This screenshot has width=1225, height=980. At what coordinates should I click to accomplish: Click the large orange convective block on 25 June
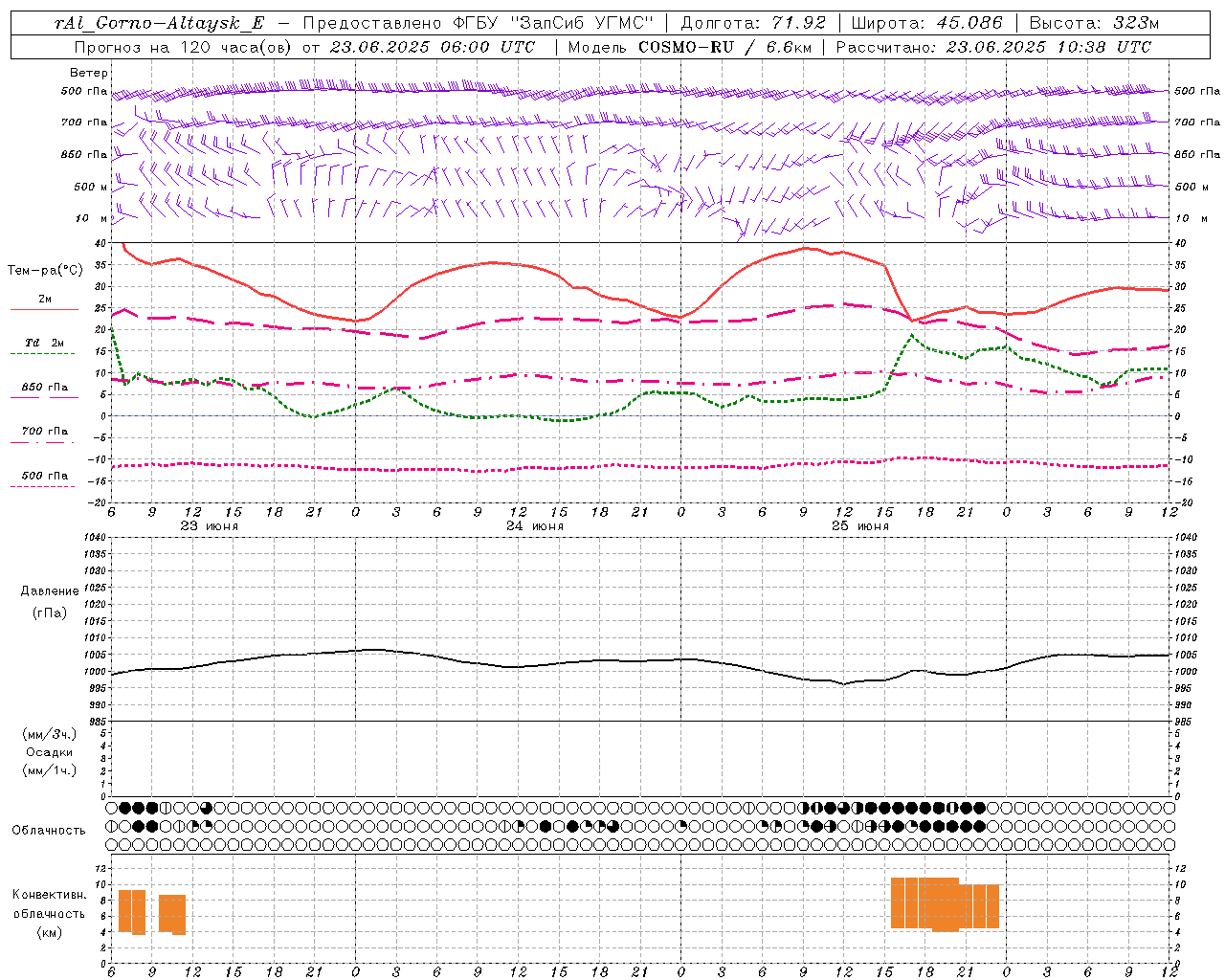(x=945, y=903)
